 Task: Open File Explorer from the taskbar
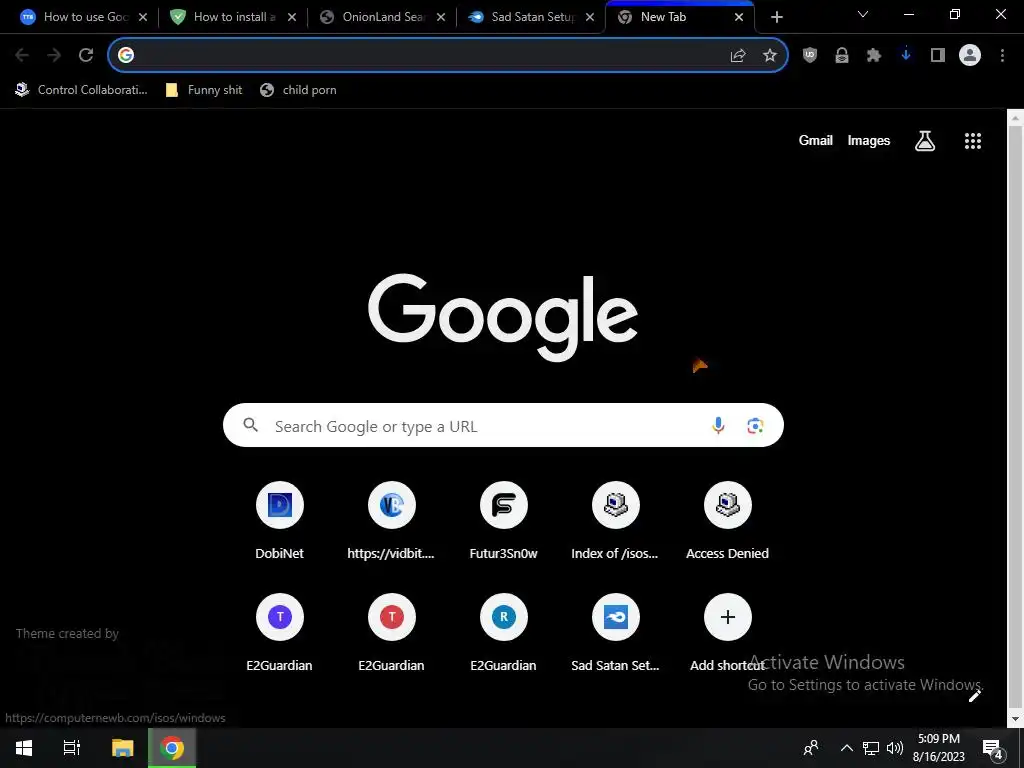[x=122, y=748]
